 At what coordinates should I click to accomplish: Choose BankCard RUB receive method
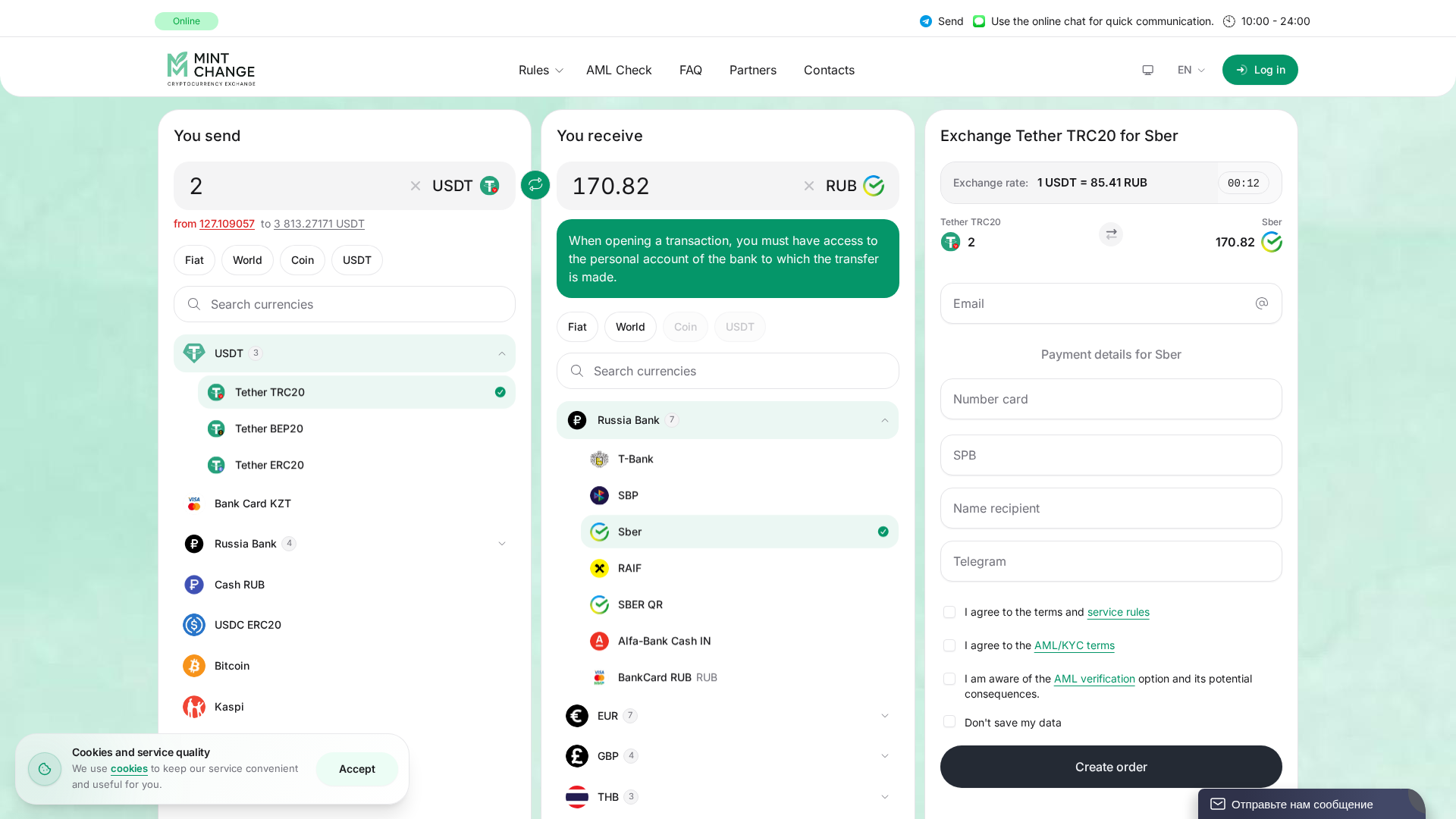[739, 677]
